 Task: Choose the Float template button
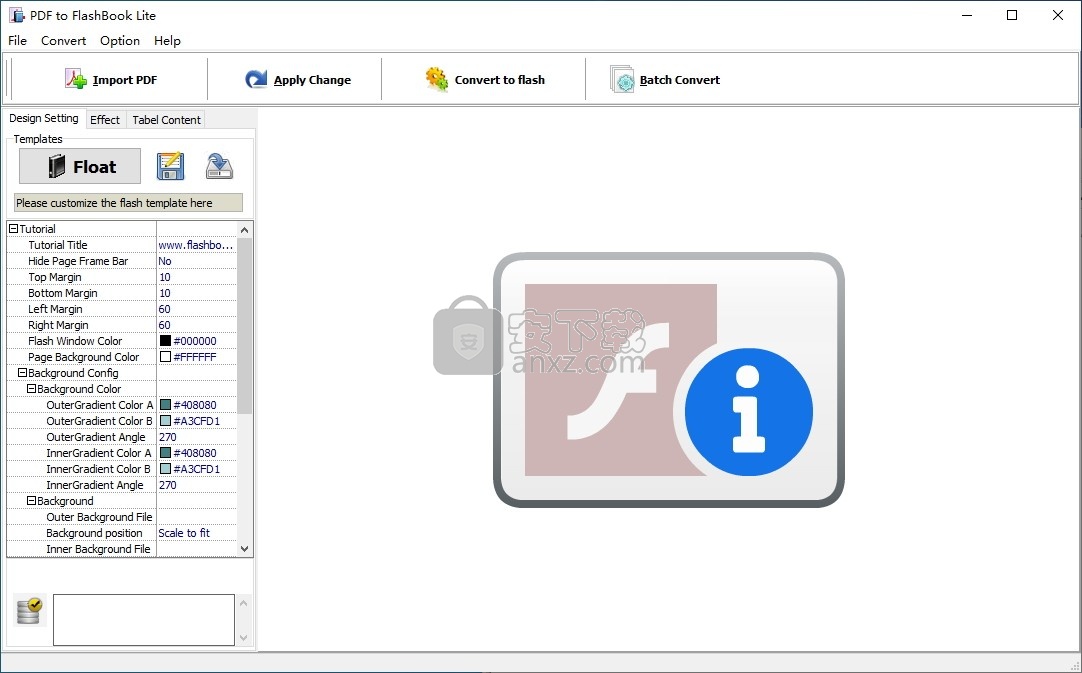coord(80,166)
